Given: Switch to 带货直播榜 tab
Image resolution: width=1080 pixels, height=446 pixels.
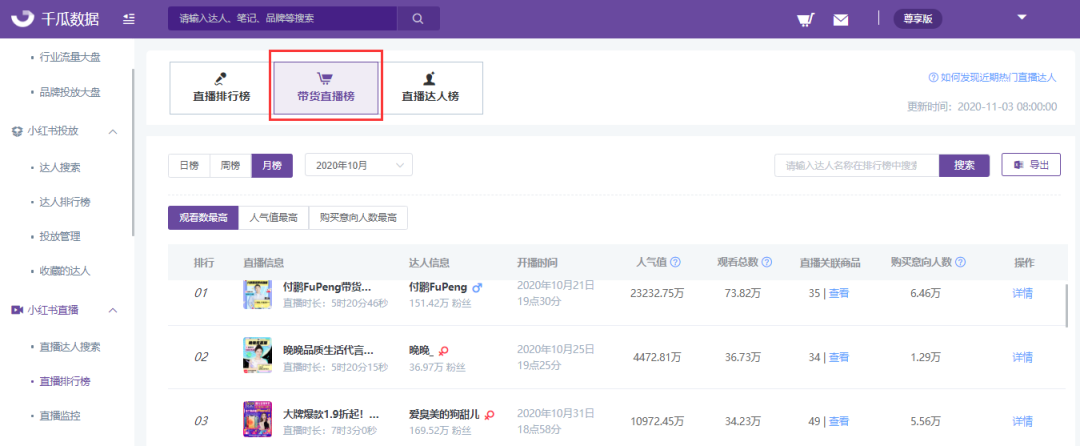Looking at the screenshot, I should point(326,88).
